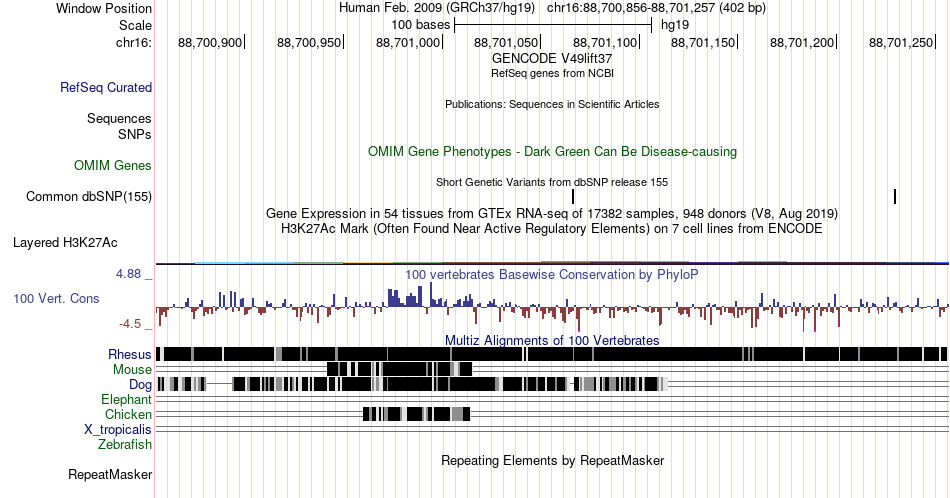Click the RefSeq genes from NCBI title
950x498 pixels.
[552, 73]
